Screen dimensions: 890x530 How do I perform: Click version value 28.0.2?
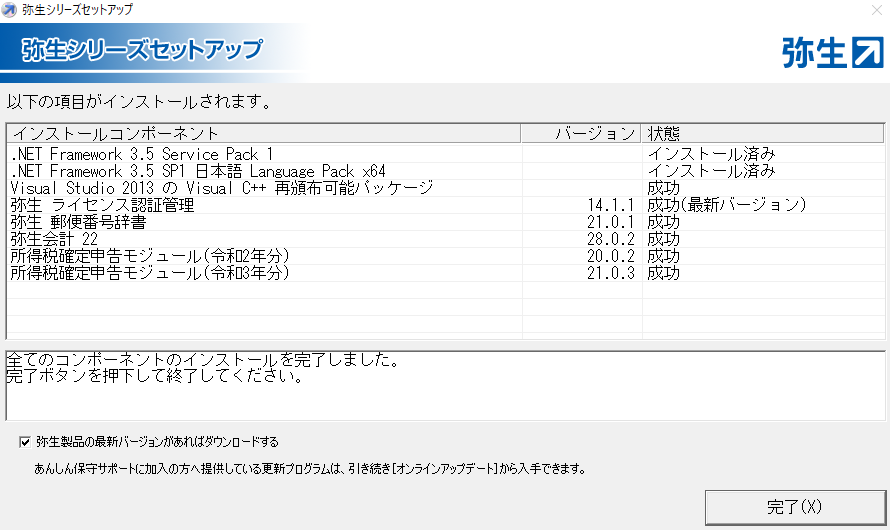coord(611,239)
